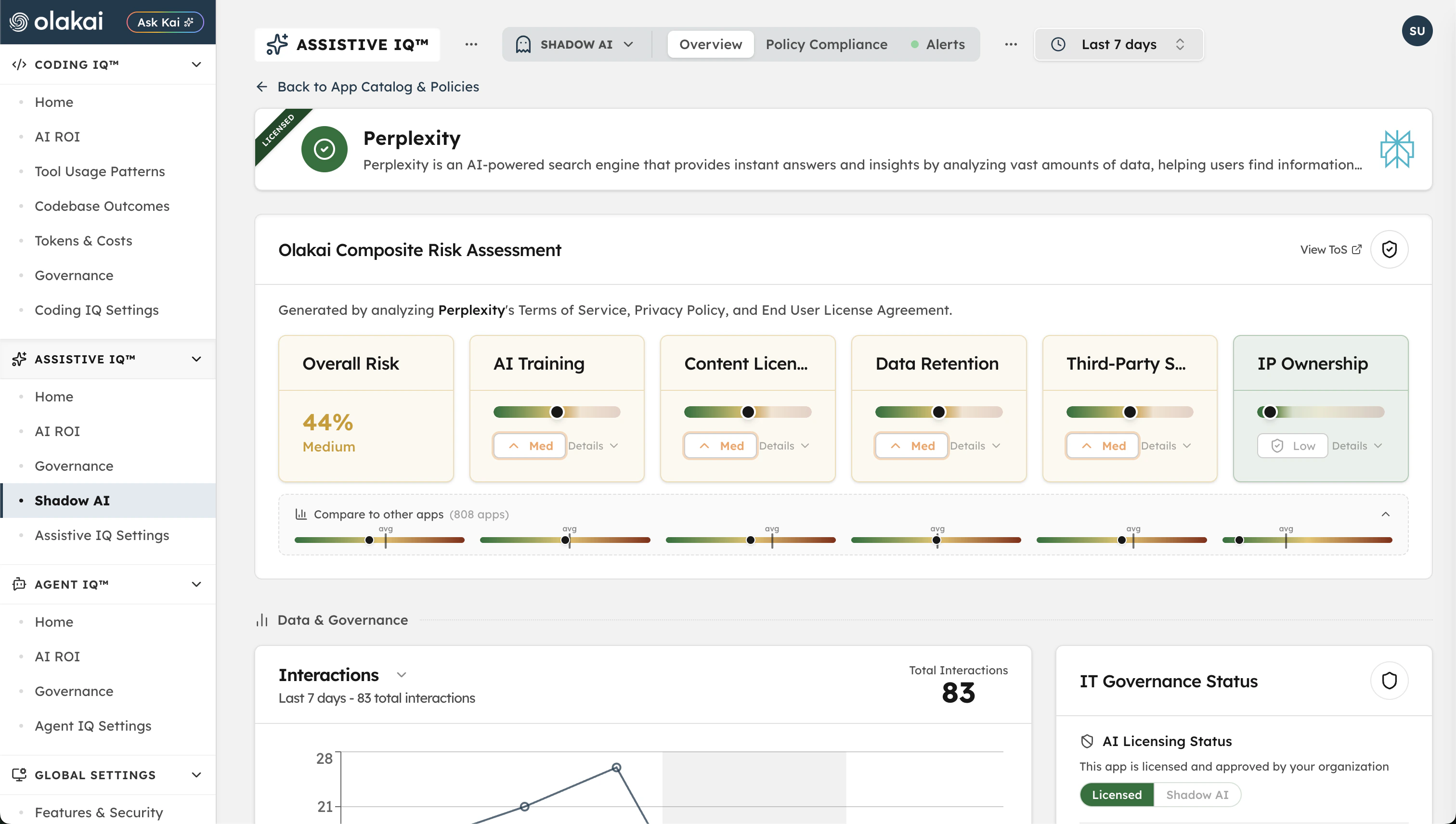Screen dimensions: 1456x824
Task: Expand Data Retention Details
Action: click(x=975, y=445)
